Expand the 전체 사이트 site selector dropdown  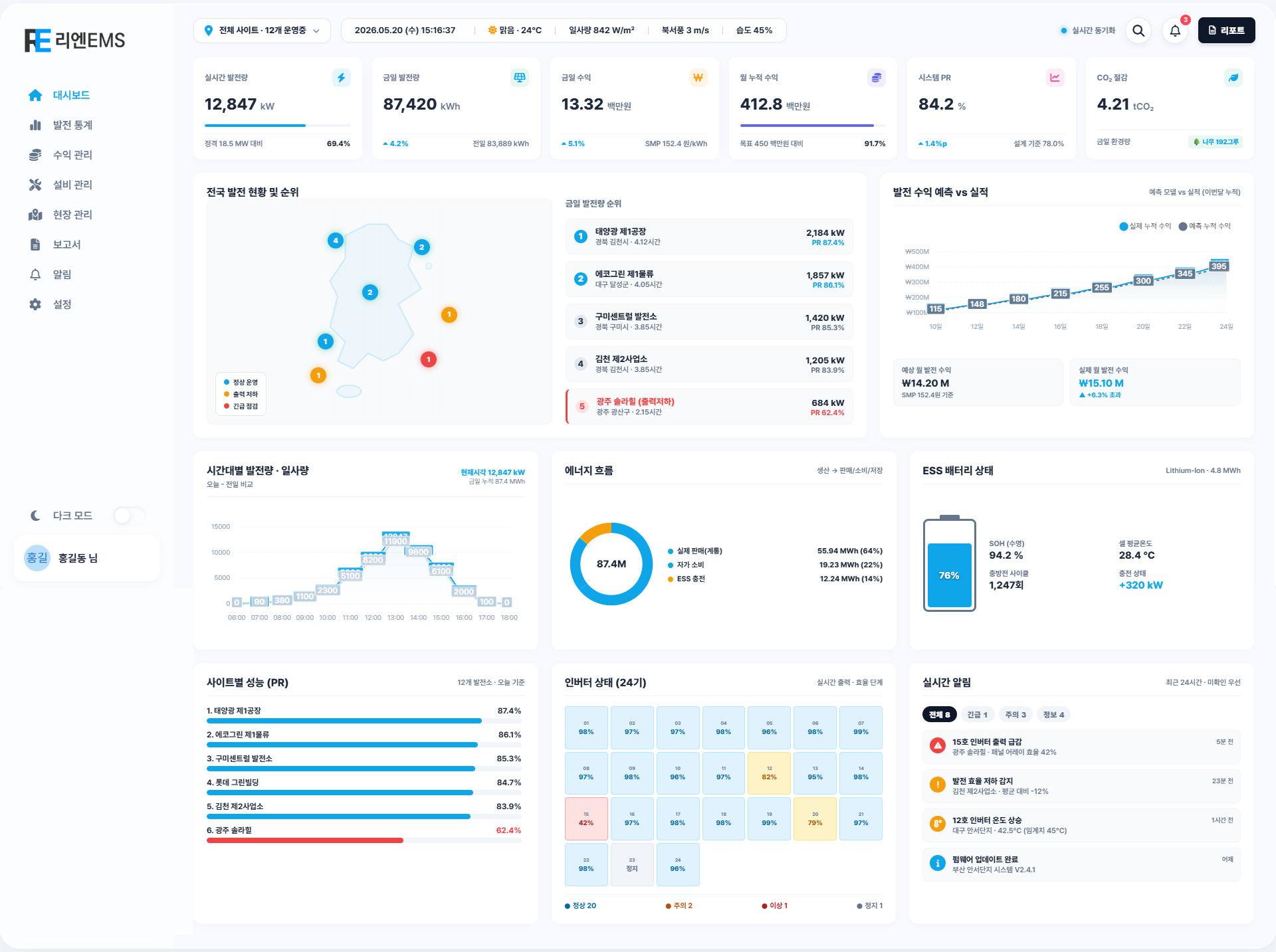point(263,31)
